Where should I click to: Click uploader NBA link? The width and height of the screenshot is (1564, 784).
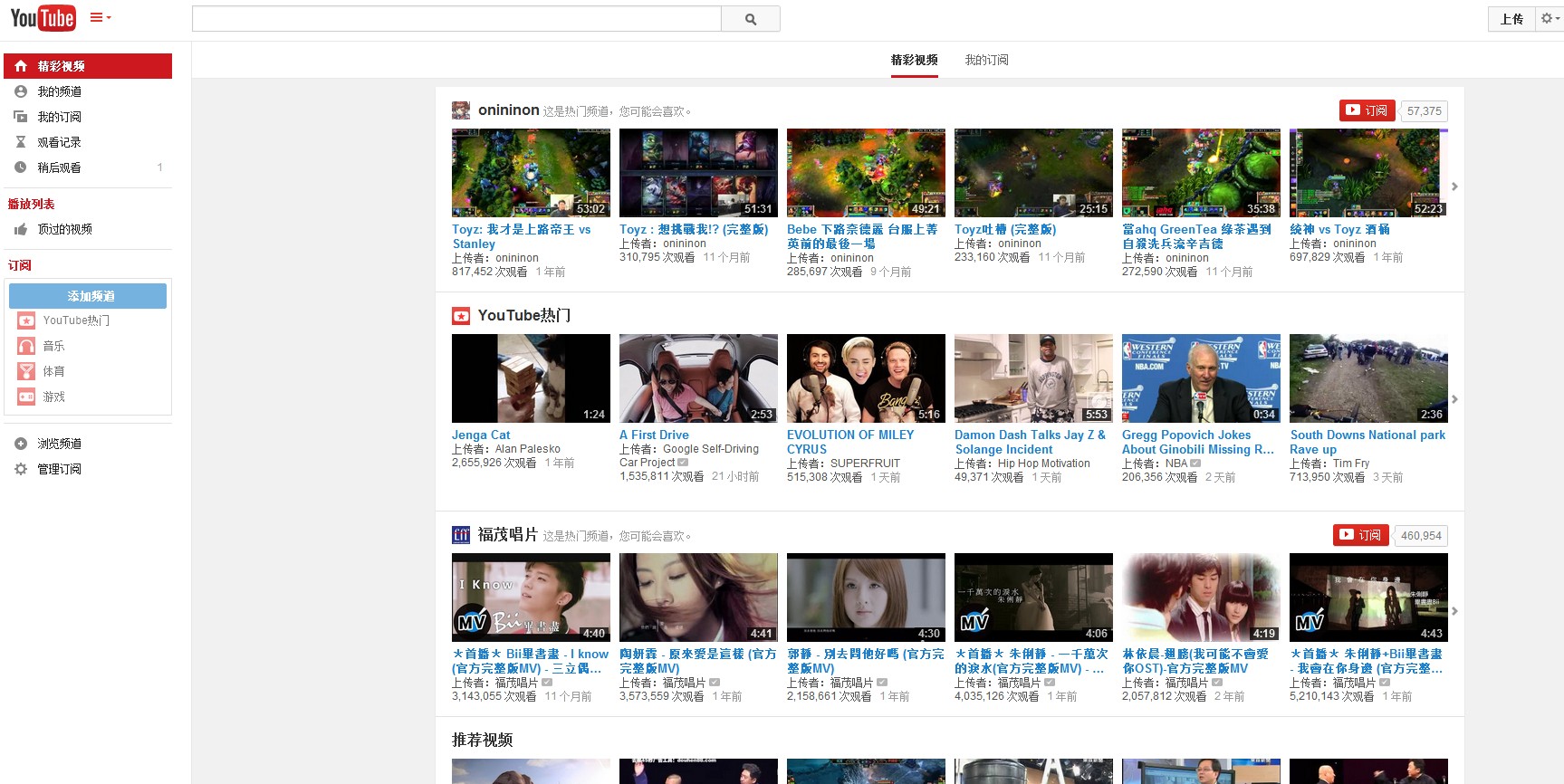coord(1176,464)
